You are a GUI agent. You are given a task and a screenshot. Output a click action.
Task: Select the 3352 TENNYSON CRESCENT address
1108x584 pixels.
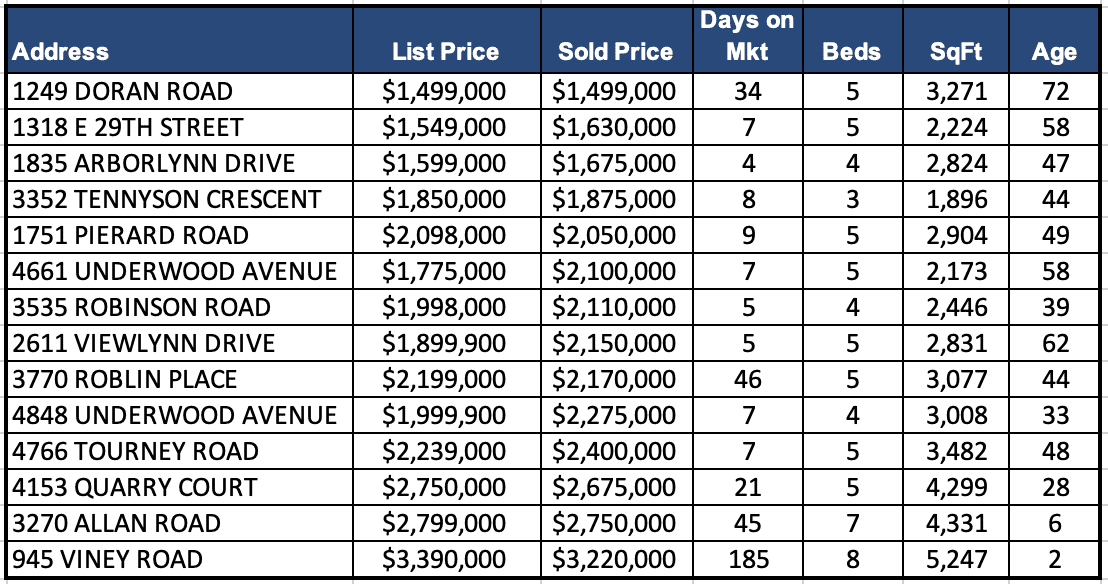(167, 200)
